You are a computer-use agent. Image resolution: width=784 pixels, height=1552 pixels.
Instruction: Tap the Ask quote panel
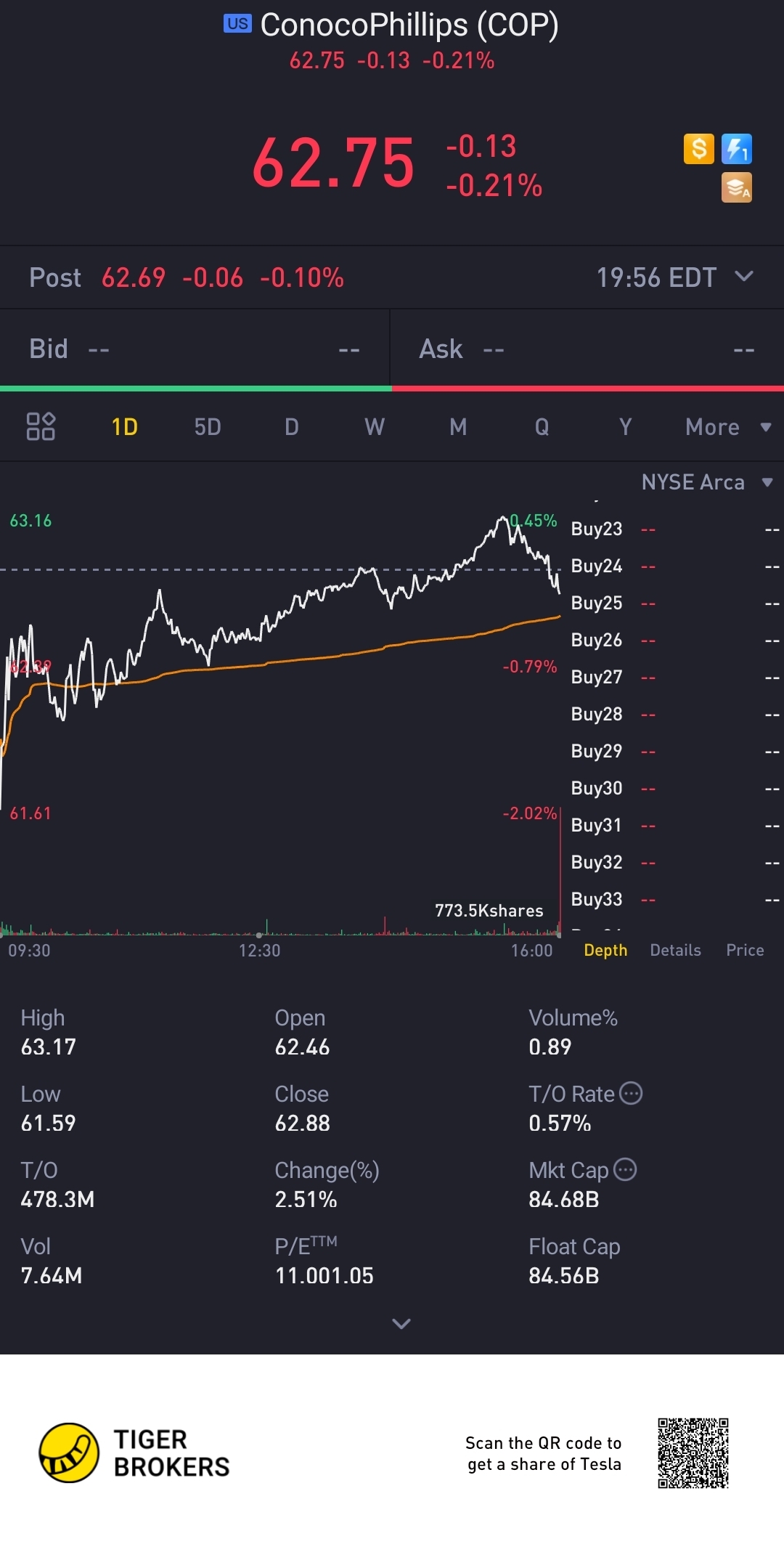coord(587,349)
